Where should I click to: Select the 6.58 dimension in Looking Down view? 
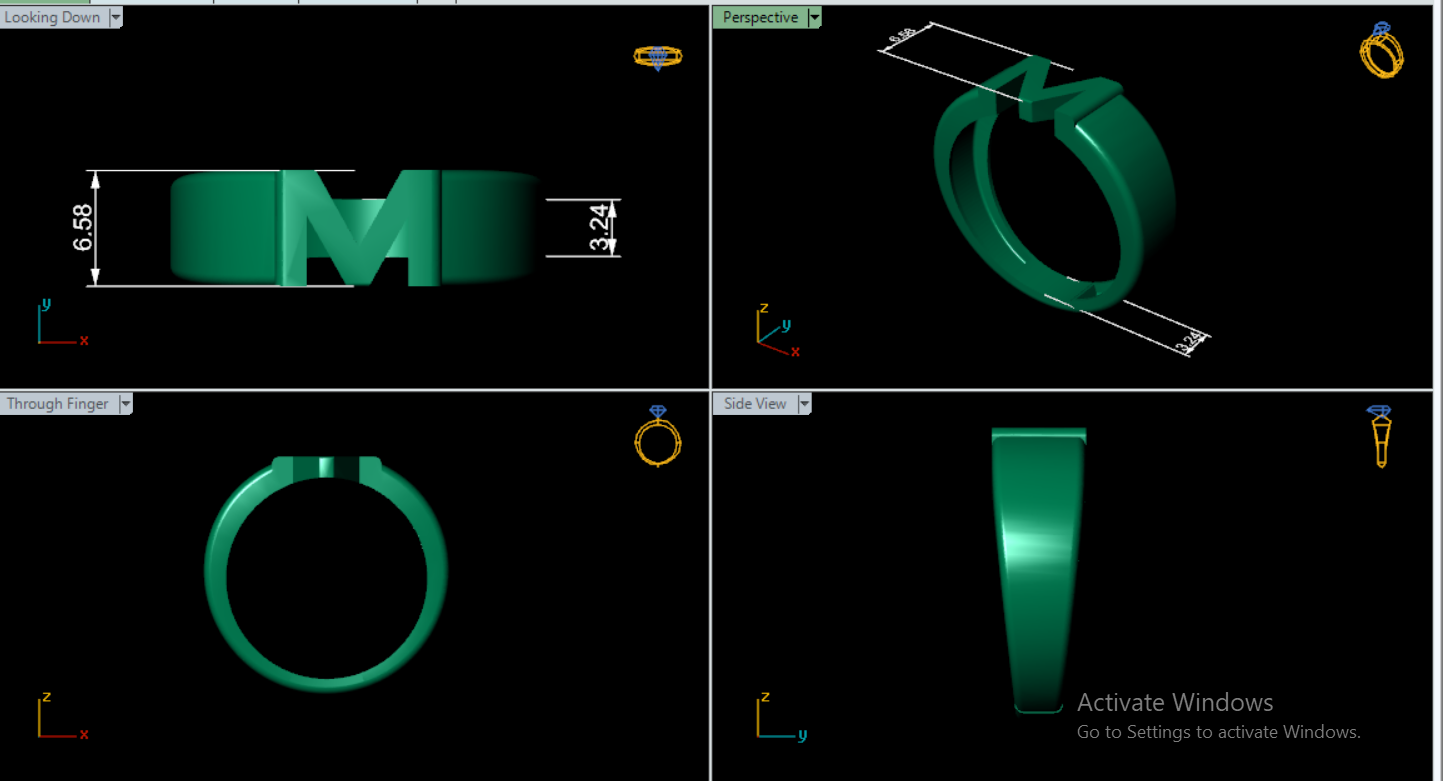point(83,228)
